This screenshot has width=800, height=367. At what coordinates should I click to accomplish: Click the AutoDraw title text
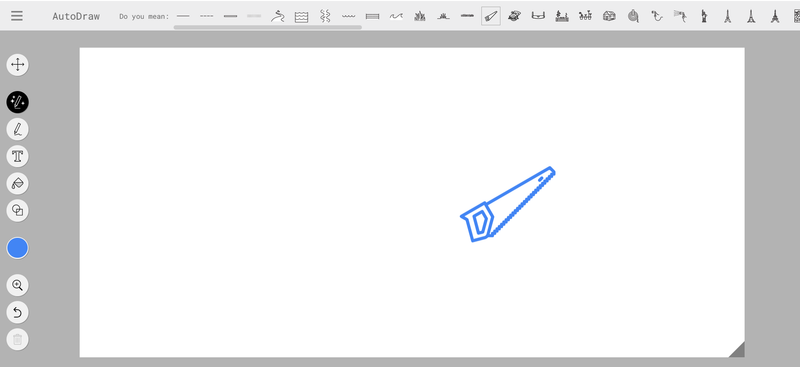[x=76, y=16]
